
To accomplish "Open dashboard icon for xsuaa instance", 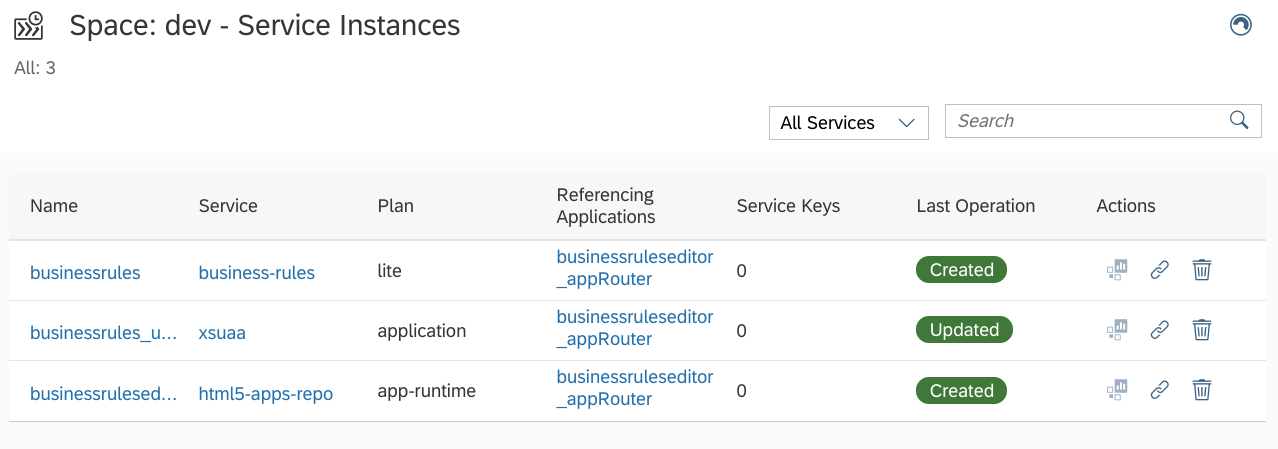I will 1117,330.
